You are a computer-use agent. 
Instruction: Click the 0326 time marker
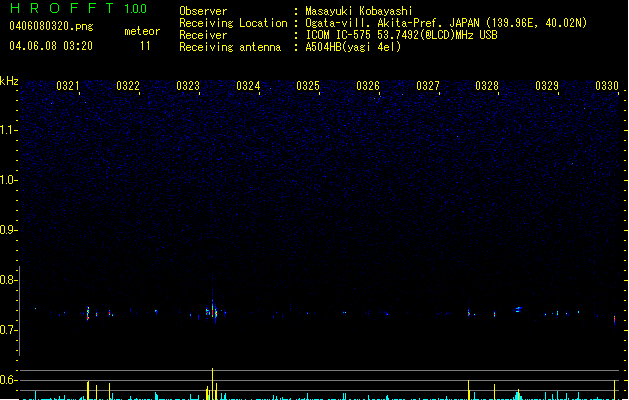pos(368,86)
